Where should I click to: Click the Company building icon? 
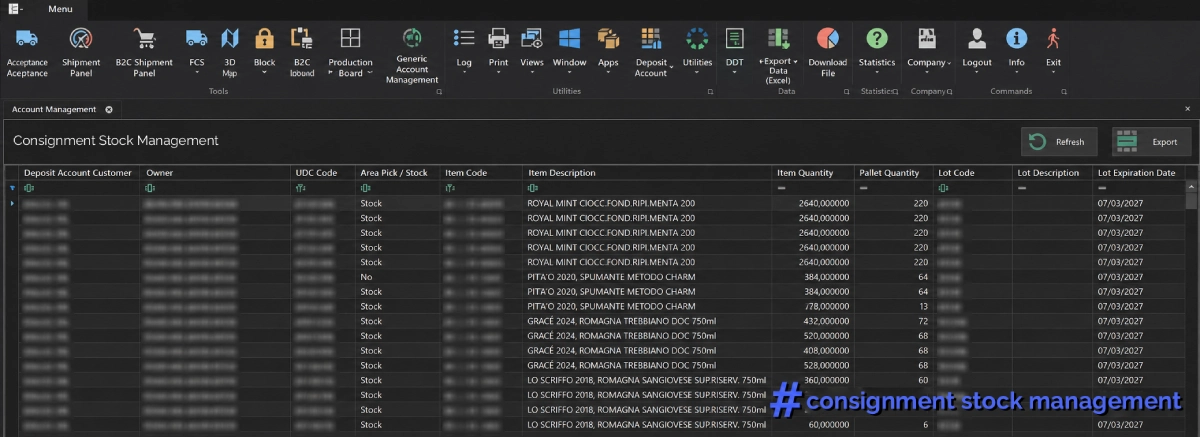(927, 38)
